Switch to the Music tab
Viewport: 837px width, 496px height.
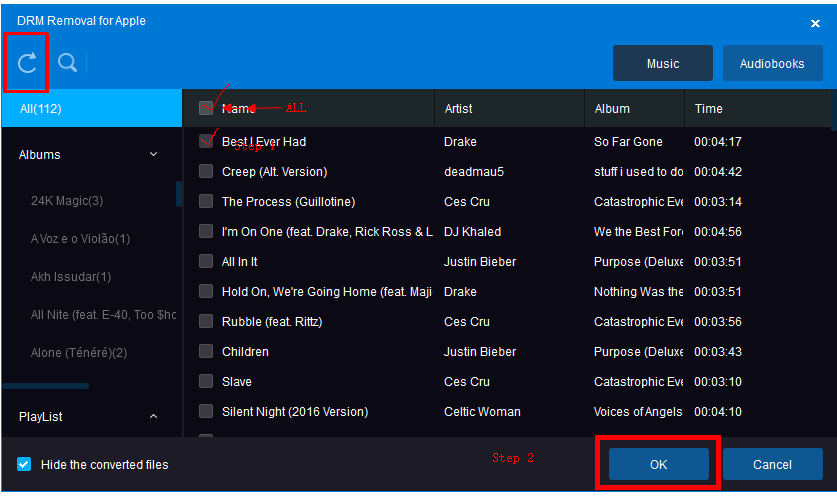click(662, 64)
